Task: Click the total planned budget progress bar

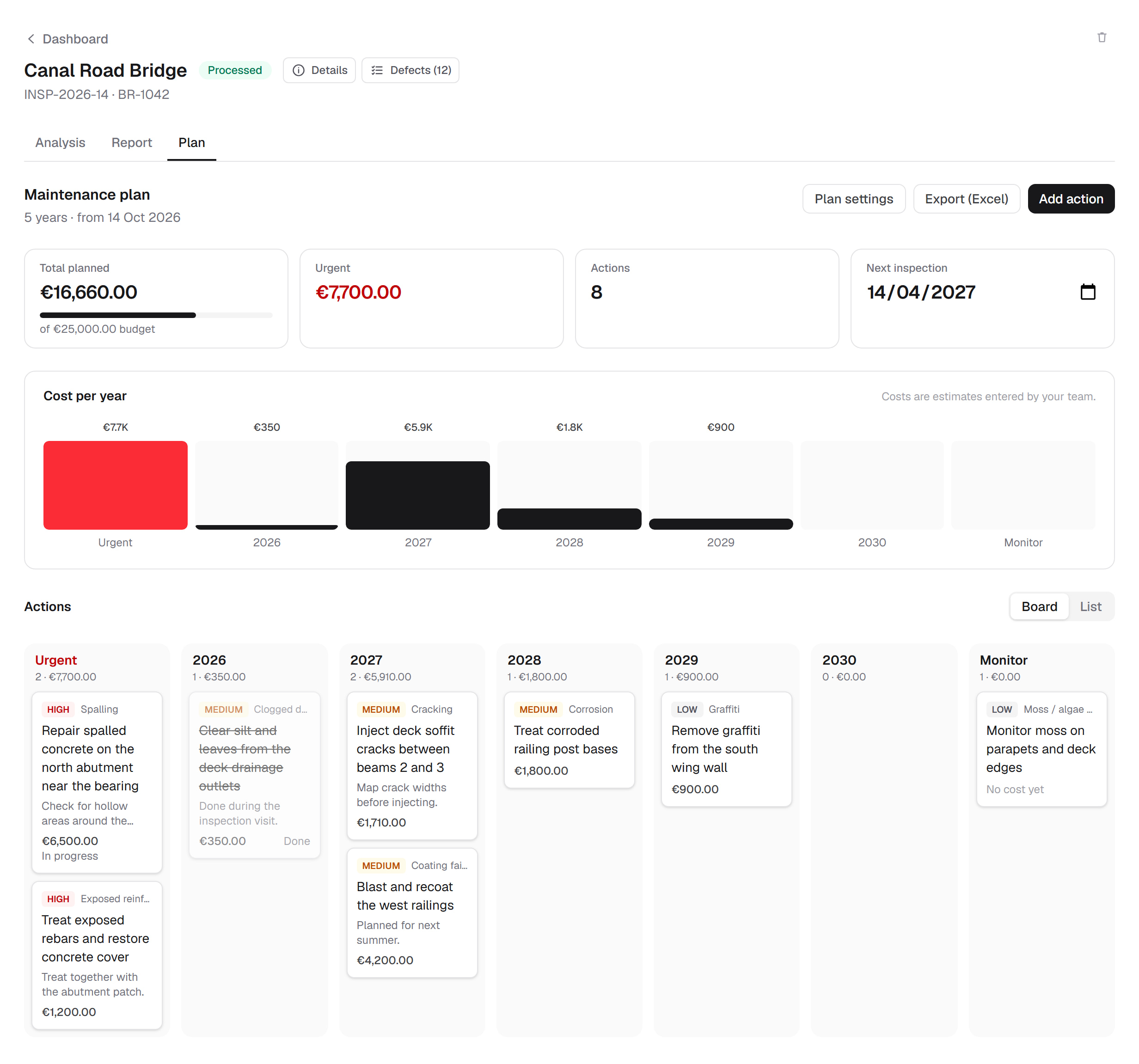Action: point(156,315)
